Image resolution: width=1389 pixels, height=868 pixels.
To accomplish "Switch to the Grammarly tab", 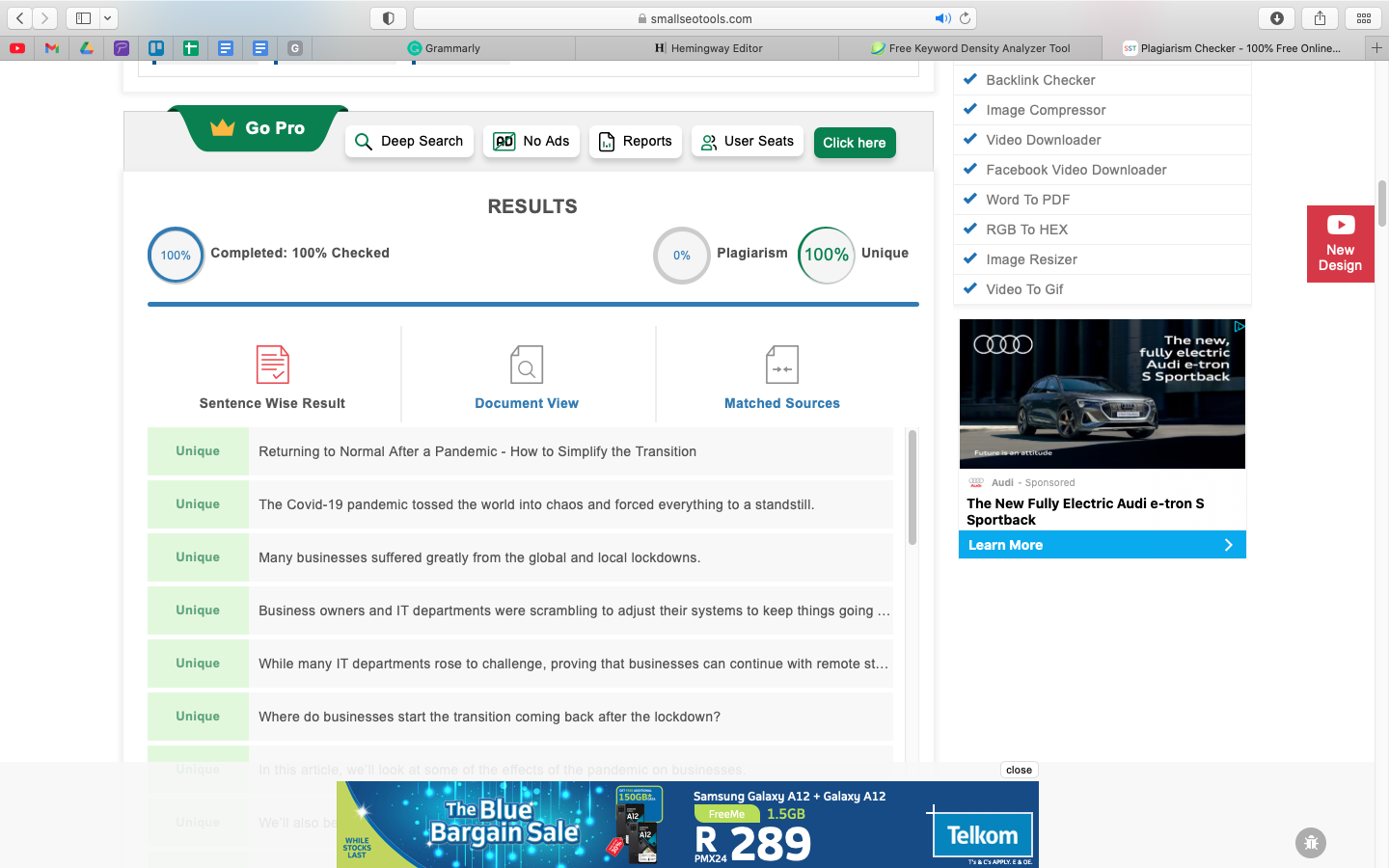I will (444, 48).
